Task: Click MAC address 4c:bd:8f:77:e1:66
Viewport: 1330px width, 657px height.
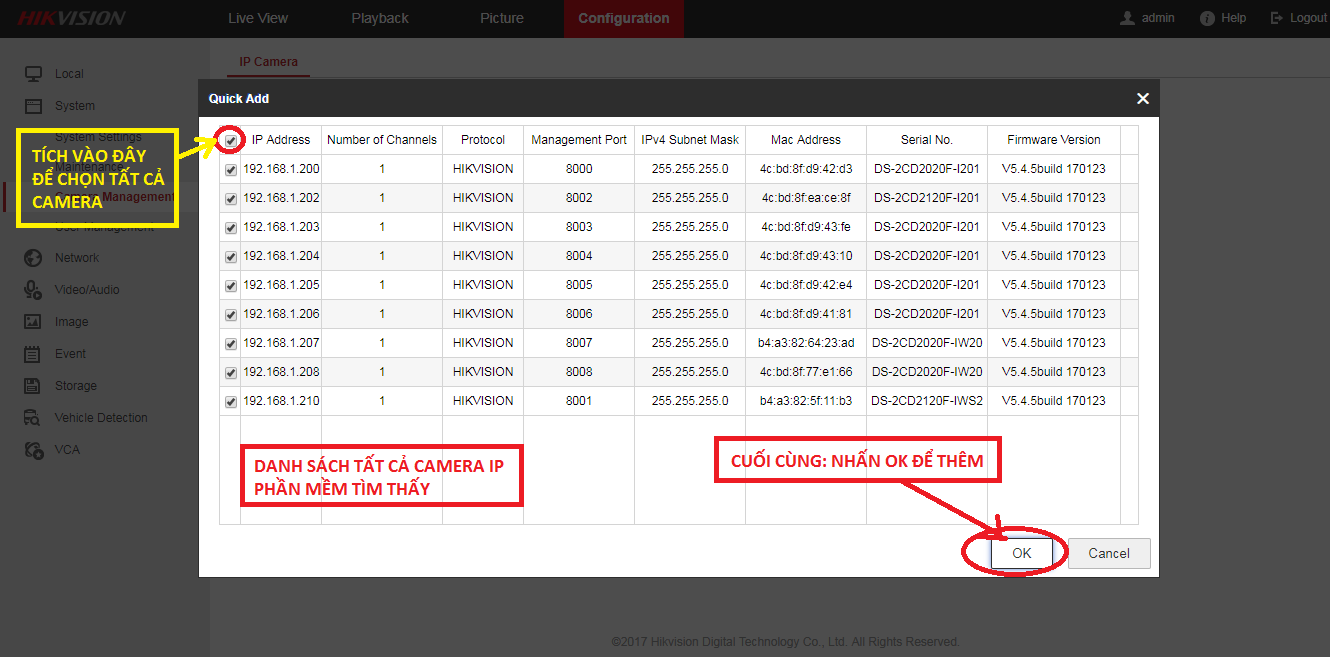Action: click(806, 372)
